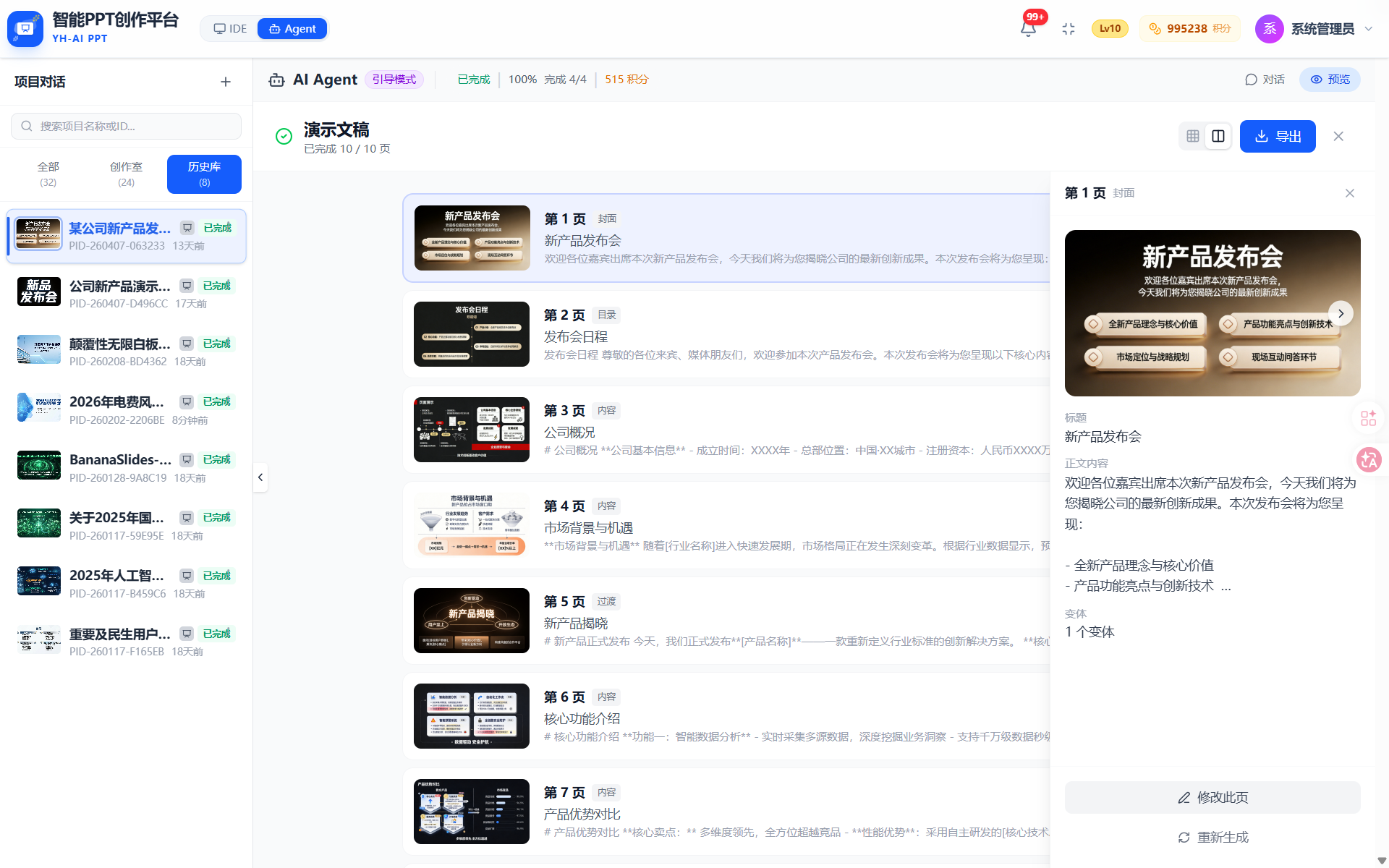Image resolution: width=1389 pixels, height=868 pixels.
Task: Click the 搜索项目名称或ID search field
Action: point(126,126)
